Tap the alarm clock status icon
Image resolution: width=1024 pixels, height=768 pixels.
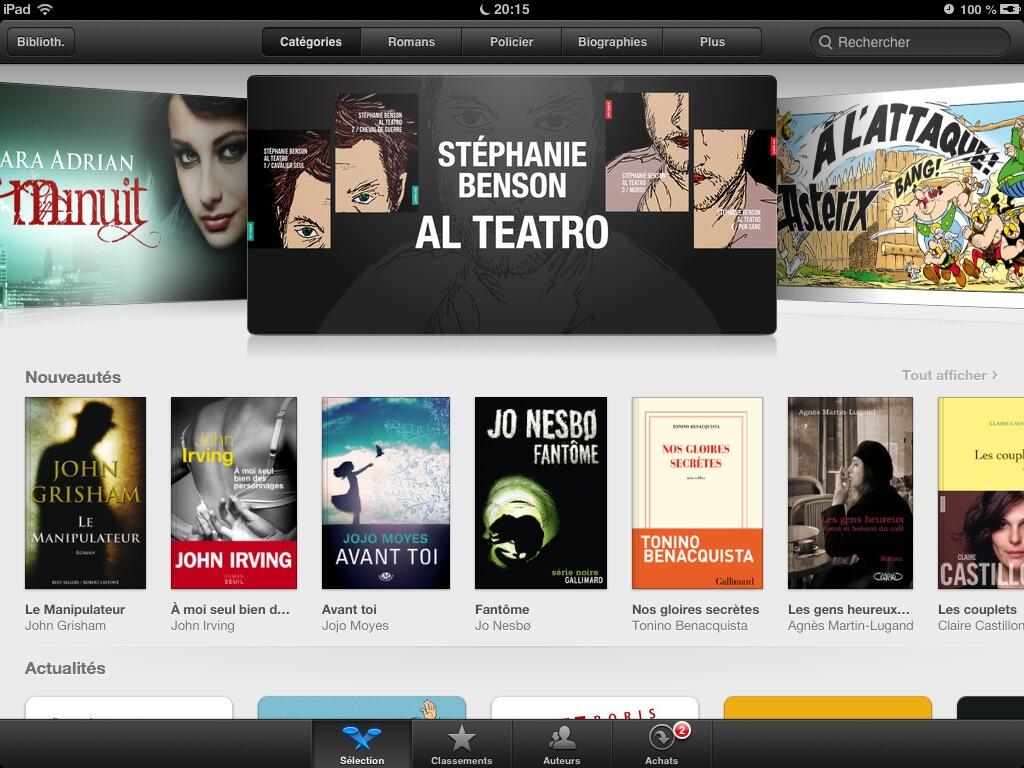pyautogui.click(x=948, y=9)
